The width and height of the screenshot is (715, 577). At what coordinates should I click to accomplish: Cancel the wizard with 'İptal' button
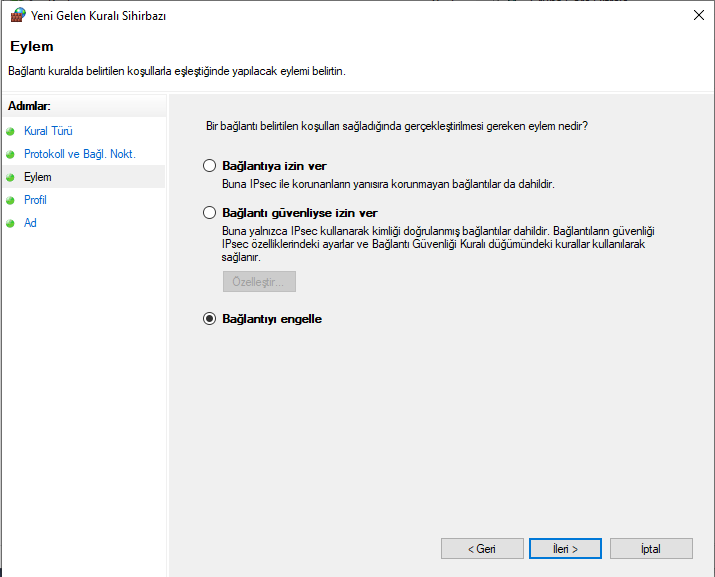651,549
